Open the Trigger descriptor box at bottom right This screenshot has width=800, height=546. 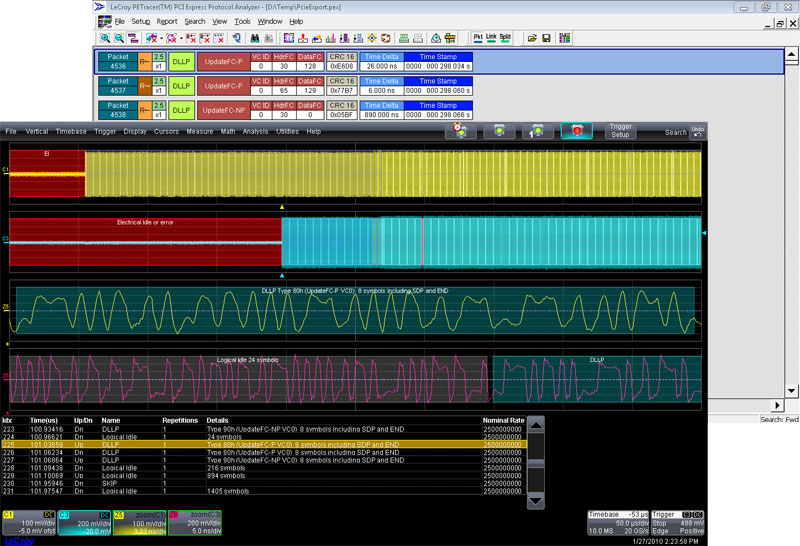tap(678, 523)
